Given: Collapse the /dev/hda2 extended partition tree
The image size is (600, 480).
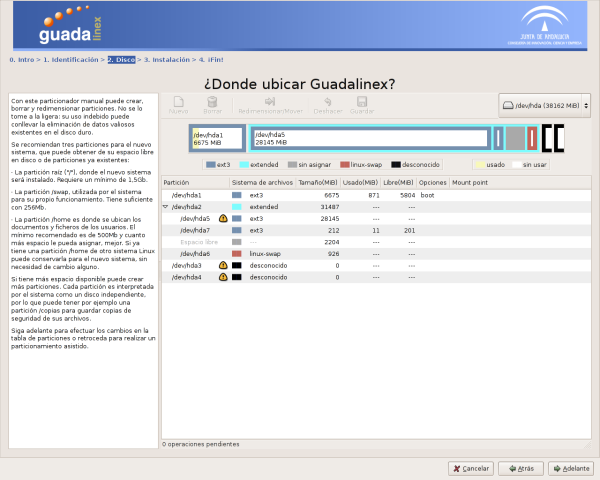Looking at the screenshot, I should (166, 207).
